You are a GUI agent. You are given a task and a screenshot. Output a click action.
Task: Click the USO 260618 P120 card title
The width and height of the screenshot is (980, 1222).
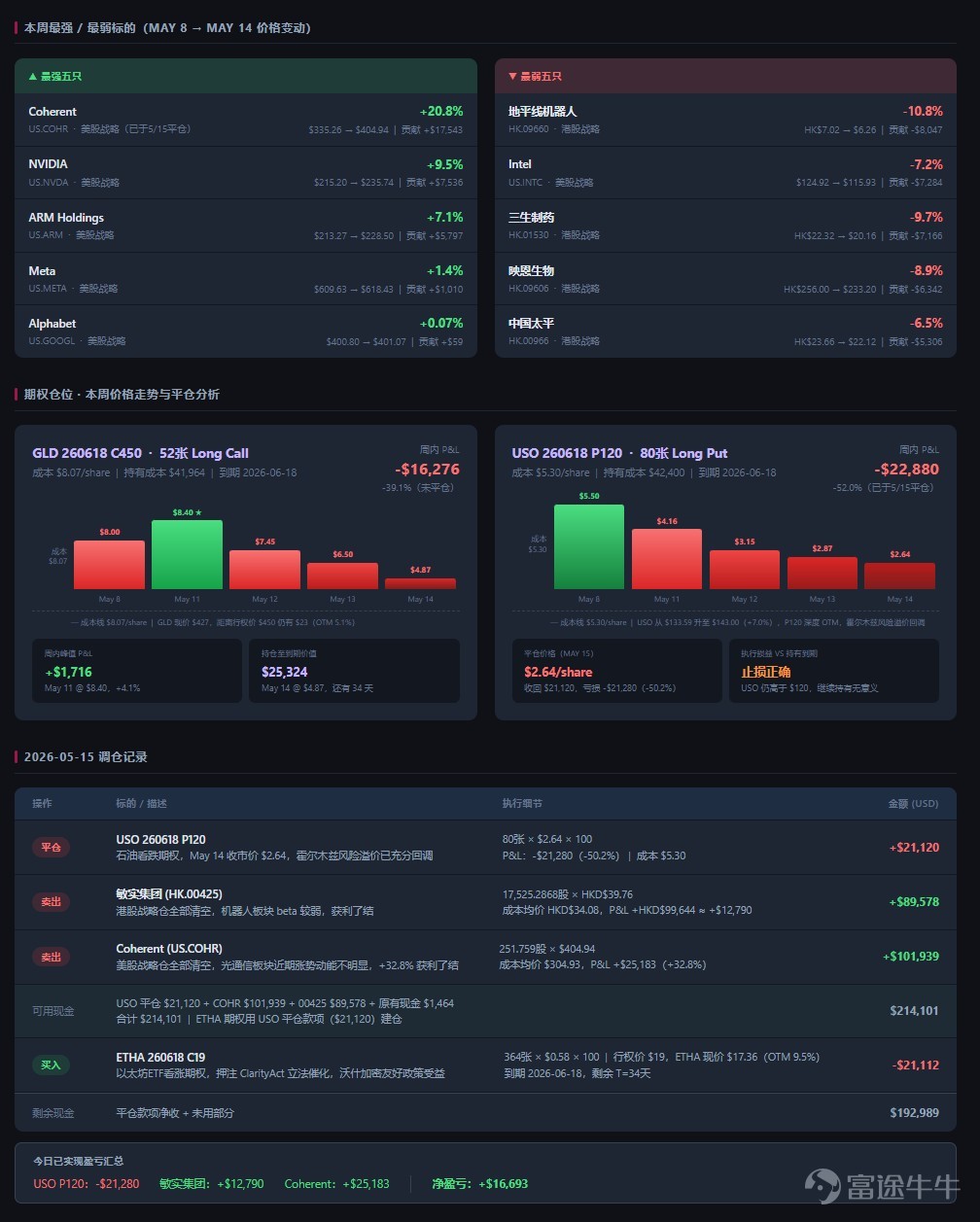619,453
